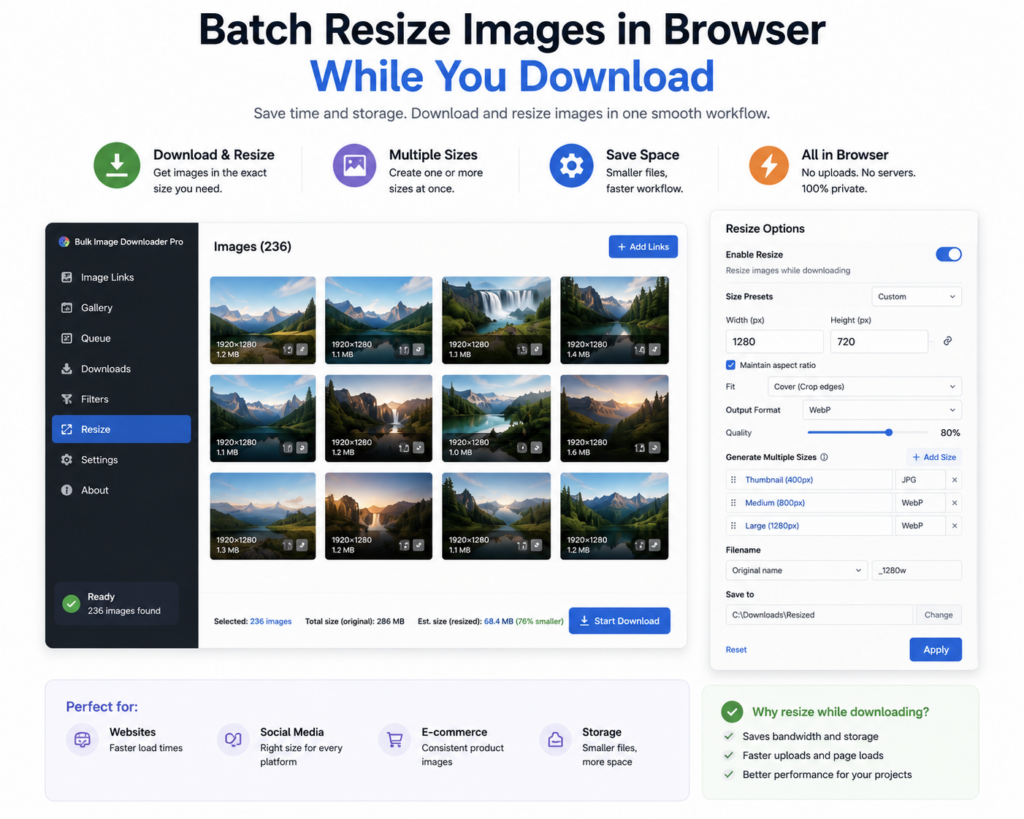Click the Width (px) input field
Image resolution: width=1024 pixels, height=819 pixels.
774,342
